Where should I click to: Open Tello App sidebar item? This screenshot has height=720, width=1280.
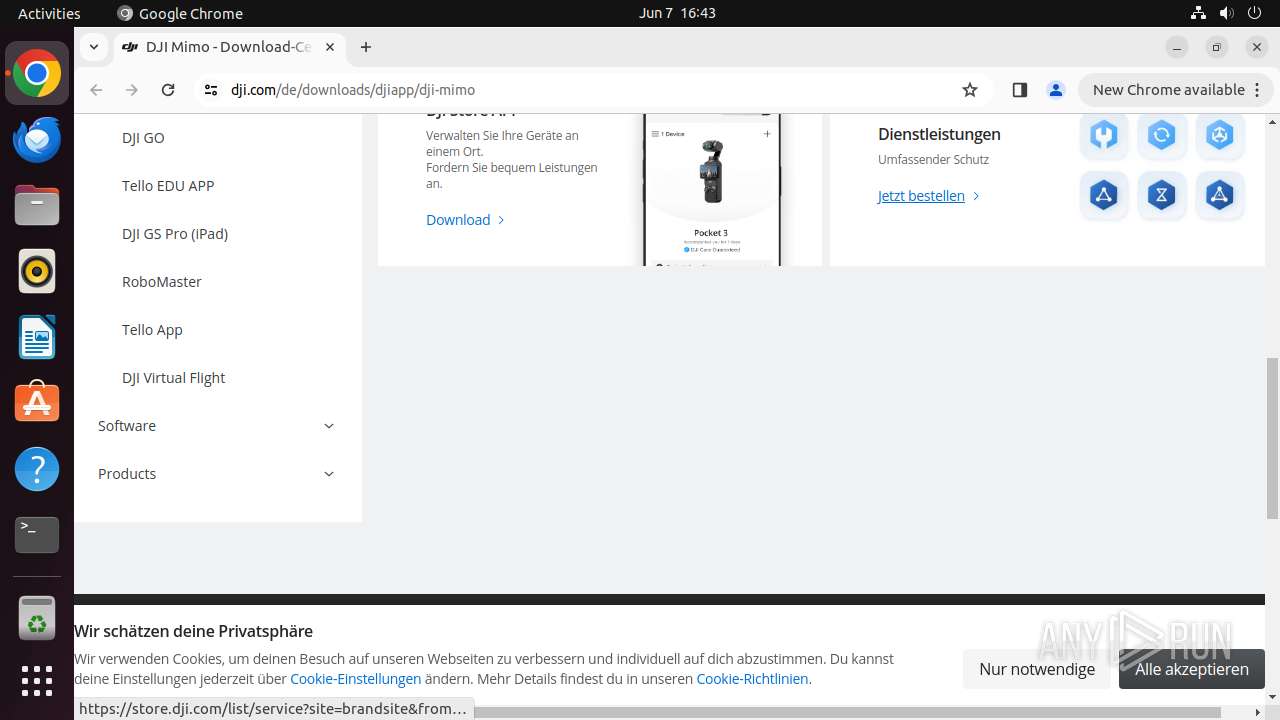coord(152,330)
